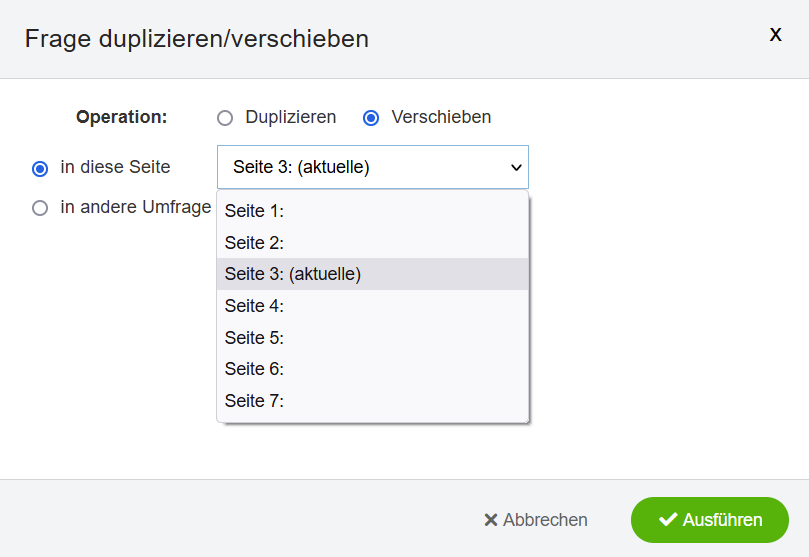Click the dialog title 'Frage duplizieren/verschieben'

(197, 39)
